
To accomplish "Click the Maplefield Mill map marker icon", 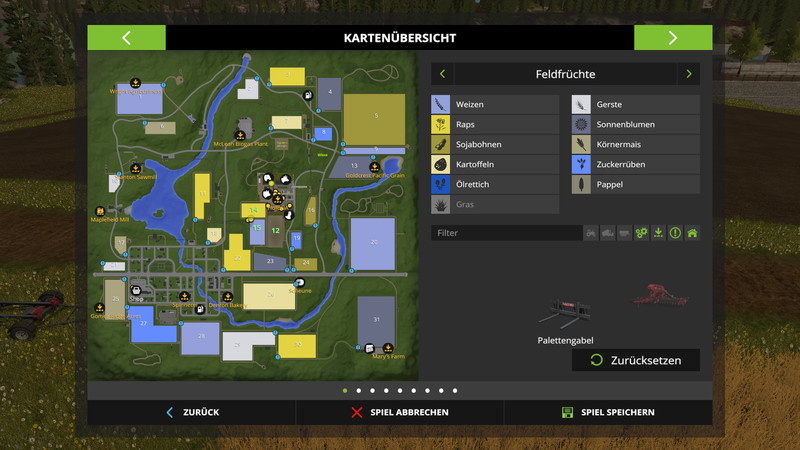I will point(100,211).
